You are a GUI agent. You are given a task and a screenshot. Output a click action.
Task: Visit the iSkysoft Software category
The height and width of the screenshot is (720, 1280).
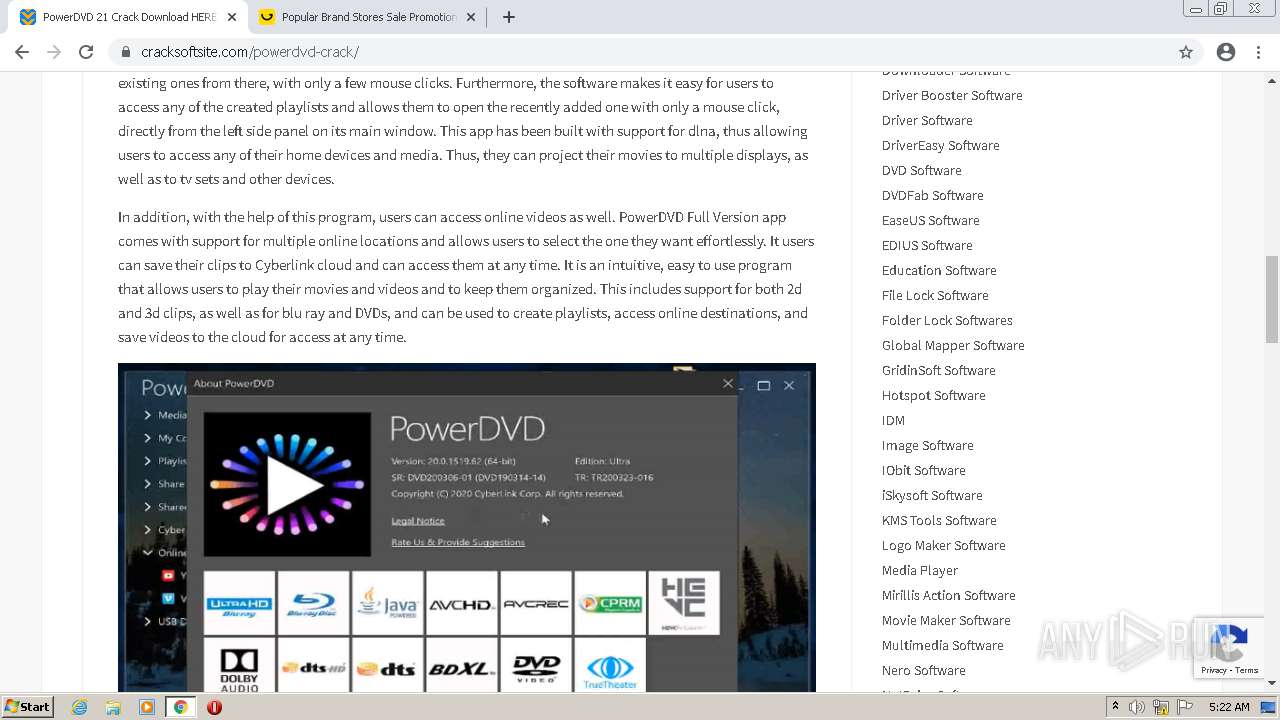pyautogui.click(x=932, y=495)
